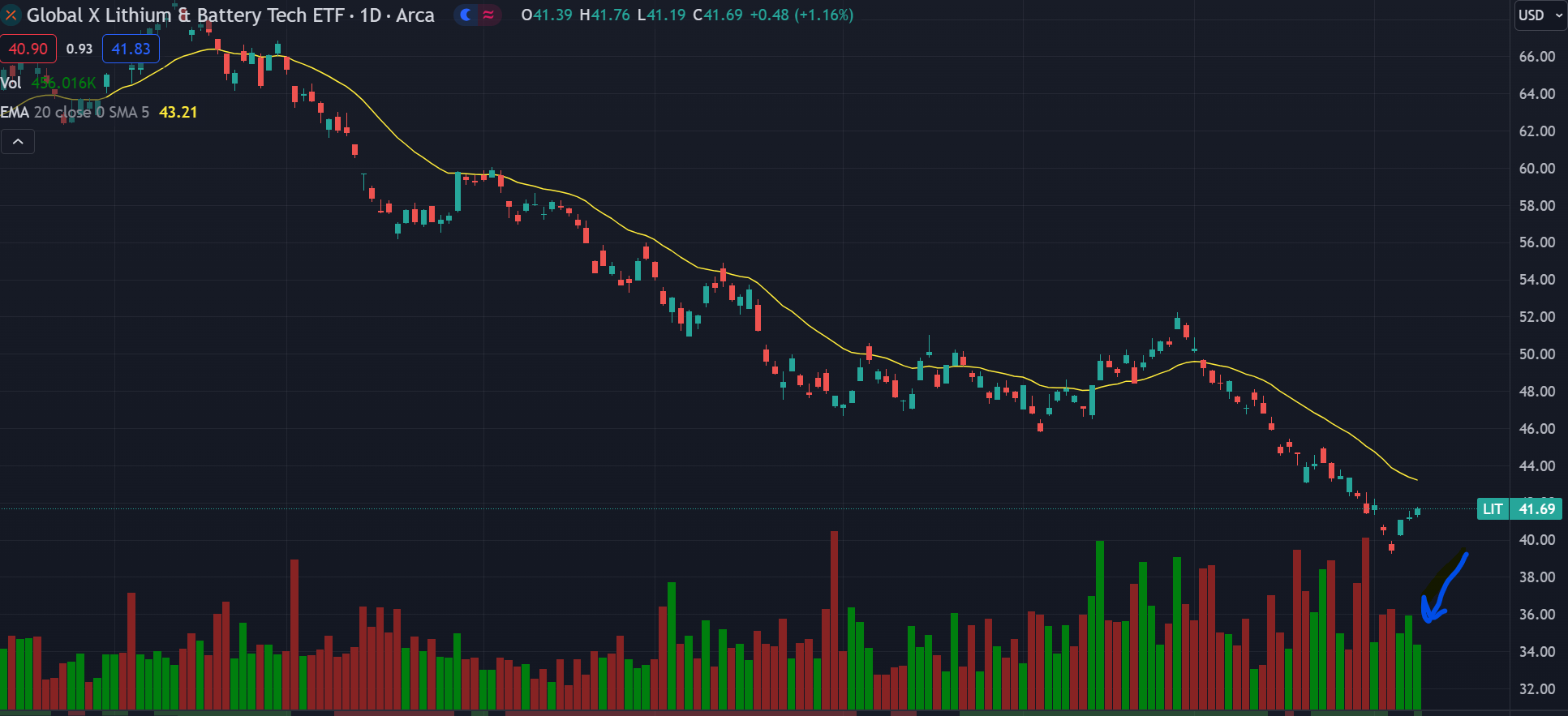The height and width of the screenshot is (716, 1568).
Task: Select the EMA 20 close 0 SMA 5 legend
Action: 75,112
